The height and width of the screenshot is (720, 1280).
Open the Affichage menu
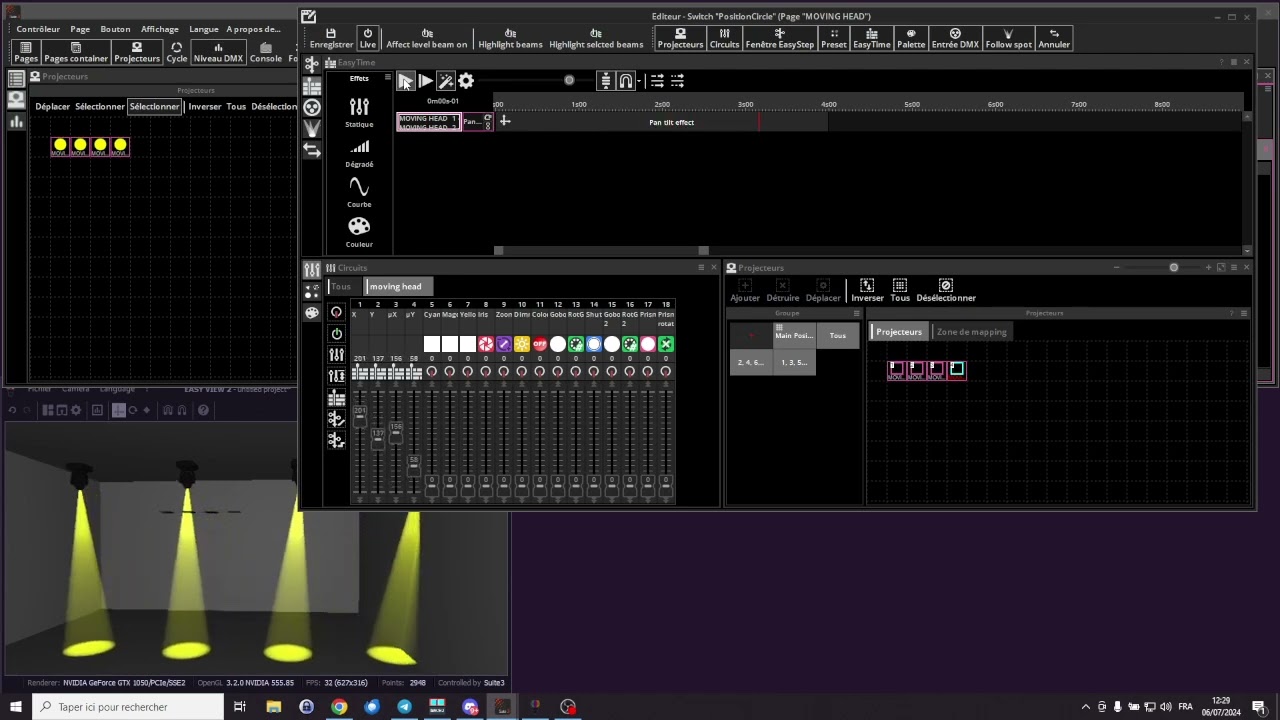pos(159,29)
